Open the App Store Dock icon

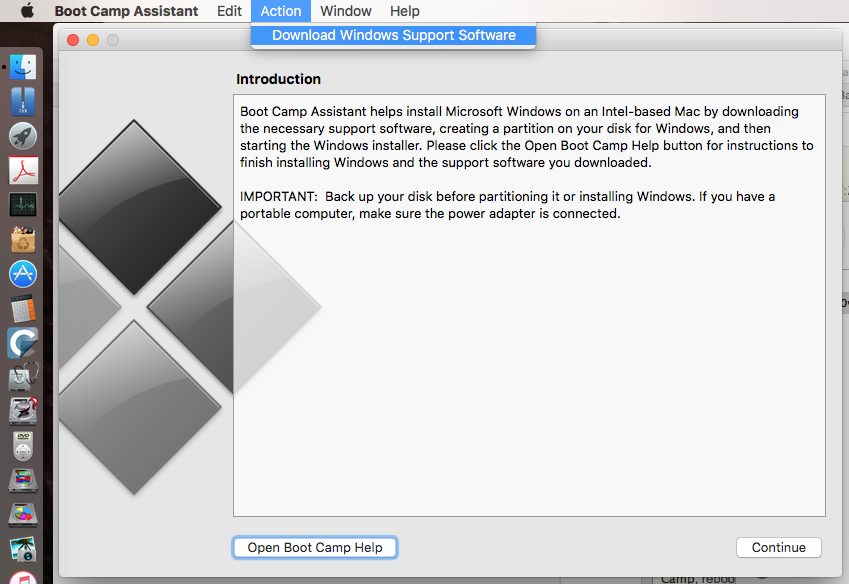click(23, 274)
